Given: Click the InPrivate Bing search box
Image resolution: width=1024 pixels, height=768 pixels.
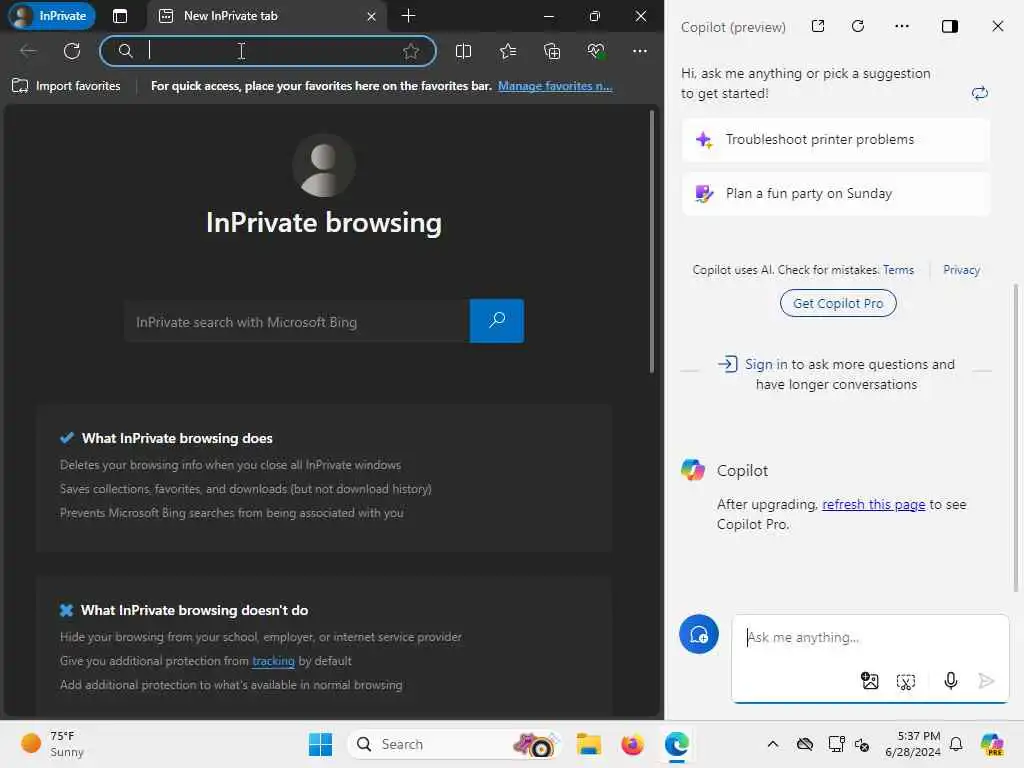Looking at the screenshot, I should pos(297,321).
